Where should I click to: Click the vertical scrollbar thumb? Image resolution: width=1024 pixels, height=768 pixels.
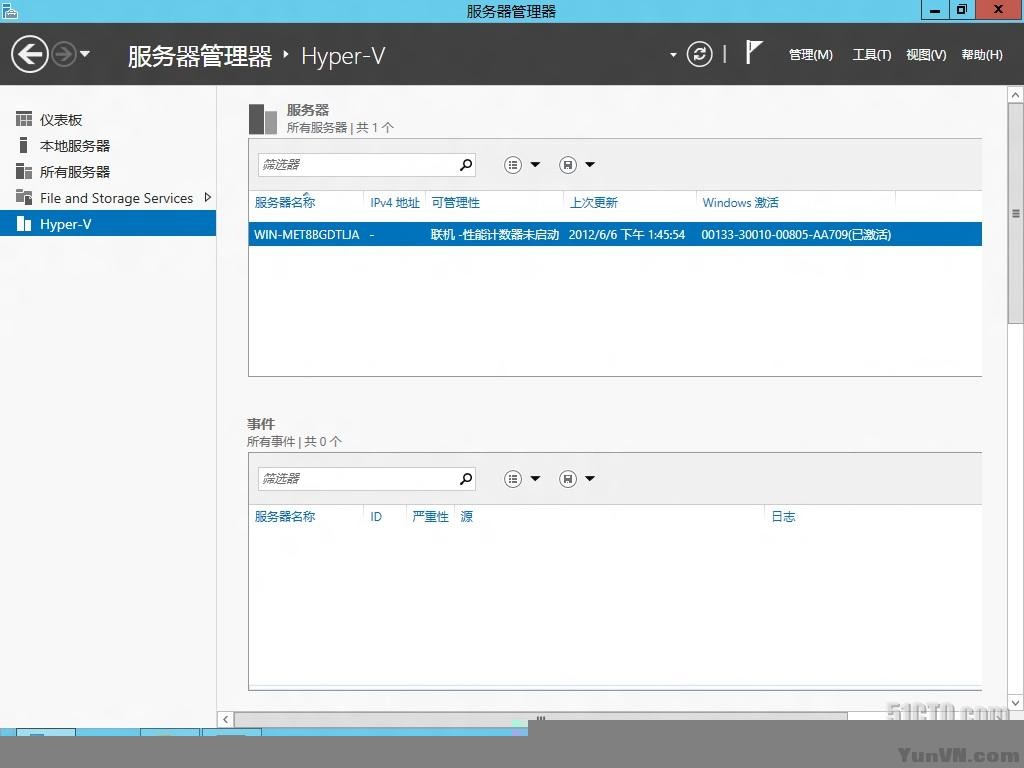point(1016,214)
